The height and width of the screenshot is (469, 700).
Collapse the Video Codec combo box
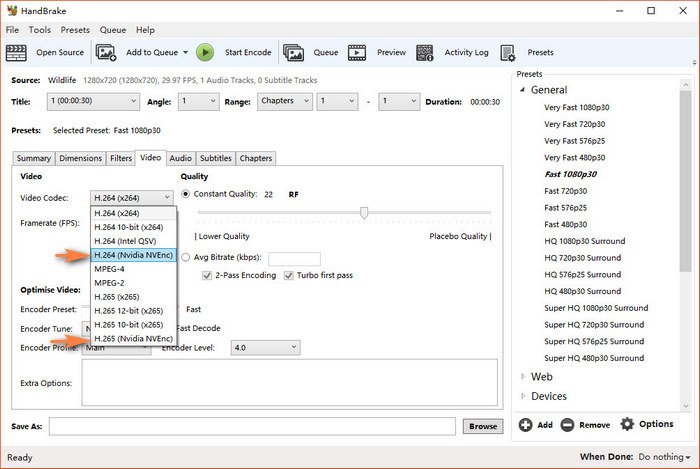(x=132, y=198)
